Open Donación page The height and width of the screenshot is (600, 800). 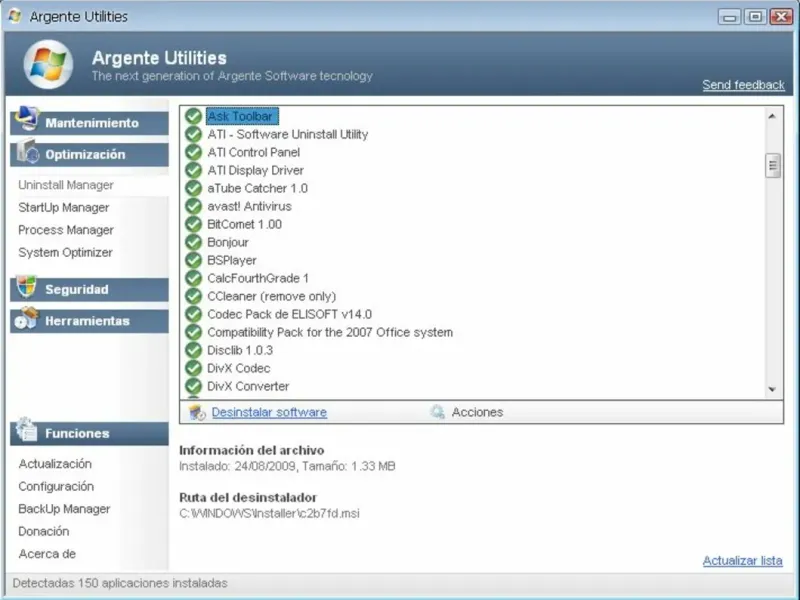44,531
